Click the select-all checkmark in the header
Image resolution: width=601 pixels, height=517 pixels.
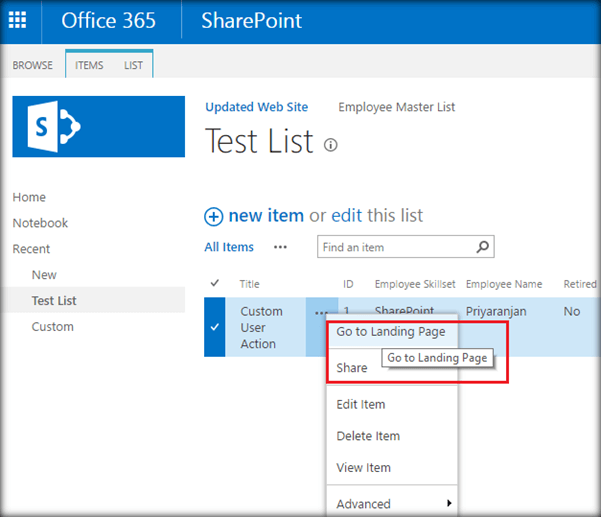point(215,284)
